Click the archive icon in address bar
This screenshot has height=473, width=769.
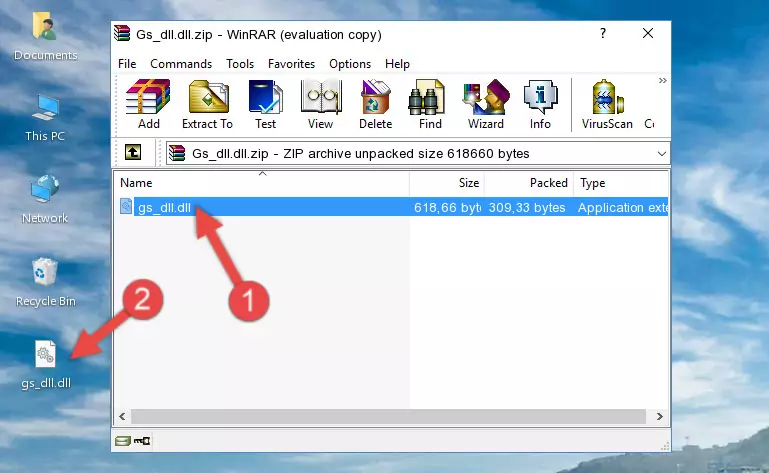pos(177,153)
